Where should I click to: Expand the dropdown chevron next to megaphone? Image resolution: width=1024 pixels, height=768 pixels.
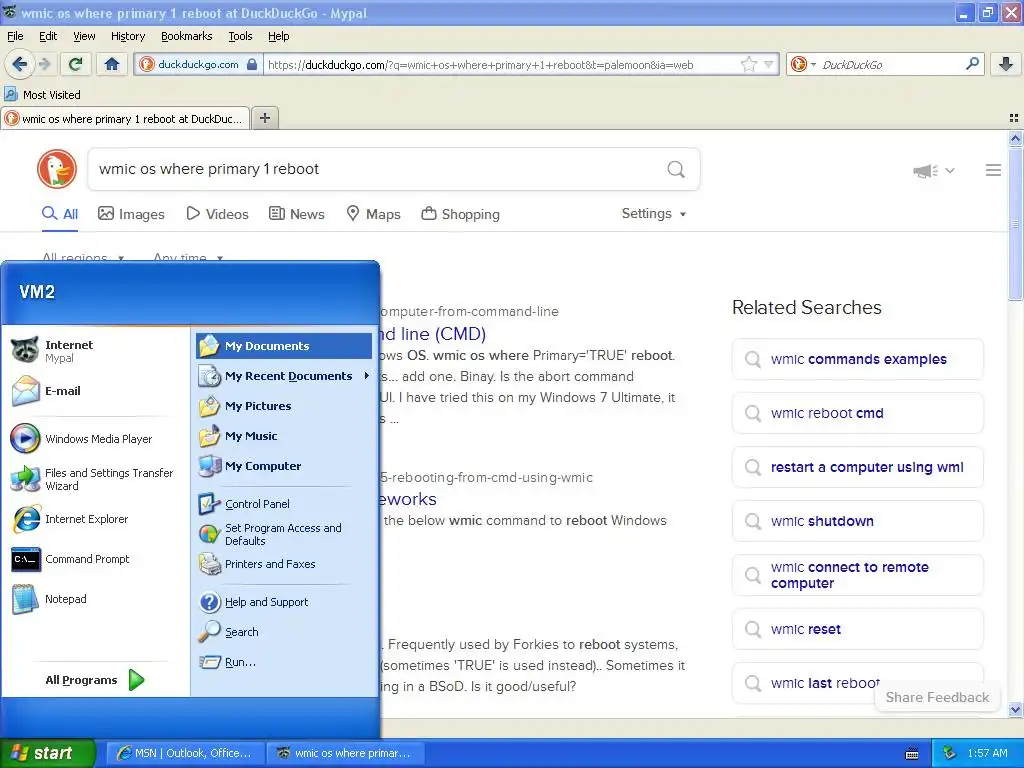(x=950, y=171)
